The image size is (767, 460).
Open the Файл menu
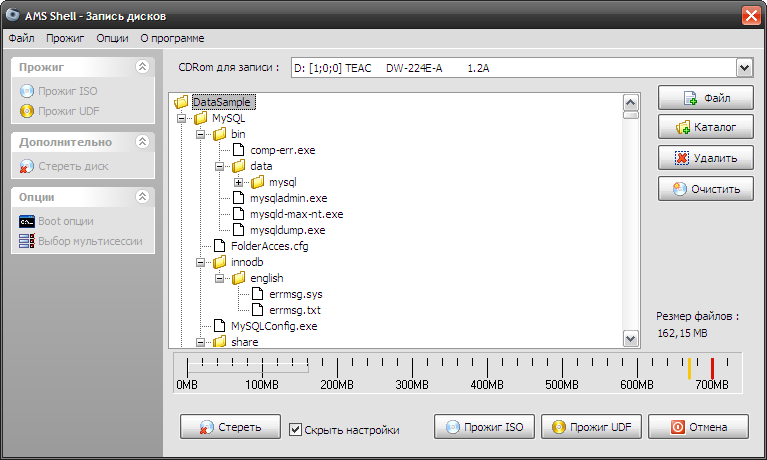[22, 38]
